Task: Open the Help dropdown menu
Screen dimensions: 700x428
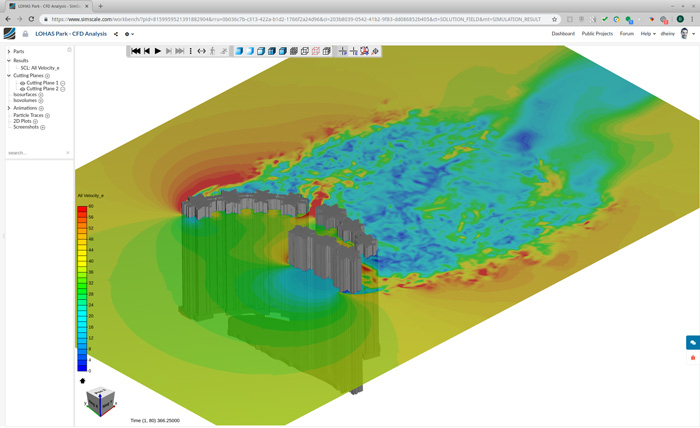Action: click(x=648, y=34)
